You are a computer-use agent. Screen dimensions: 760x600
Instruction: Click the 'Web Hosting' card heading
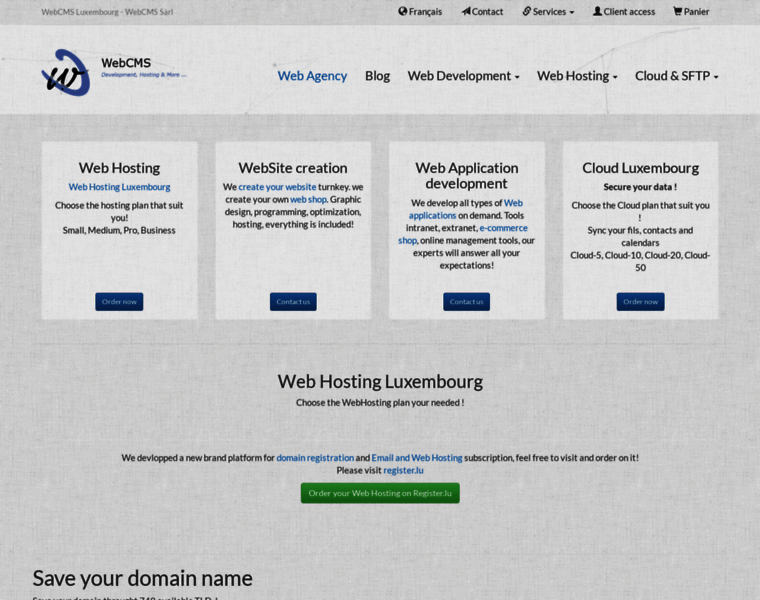(x=119, y=168)
